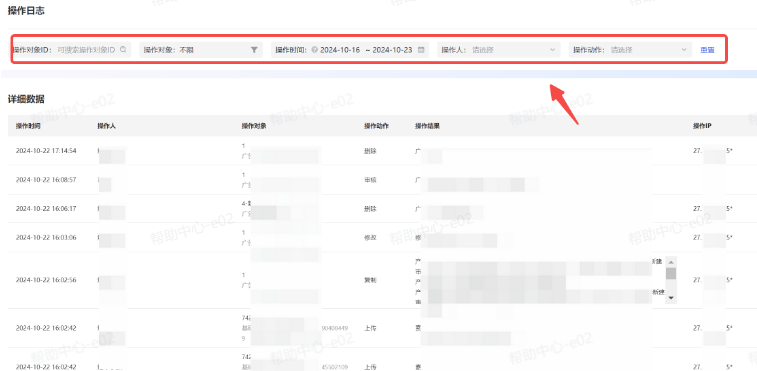
Task: Click 删除 action in the 16:06:17 row
Action: [370, 209]
